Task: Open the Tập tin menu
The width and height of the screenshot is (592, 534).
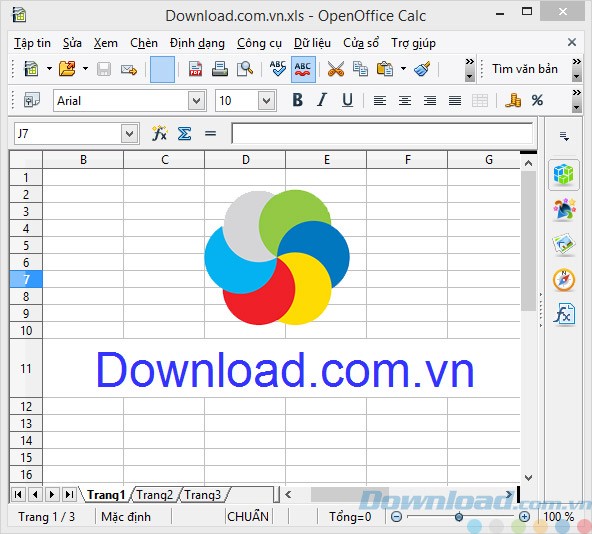Action: [32, 43]
